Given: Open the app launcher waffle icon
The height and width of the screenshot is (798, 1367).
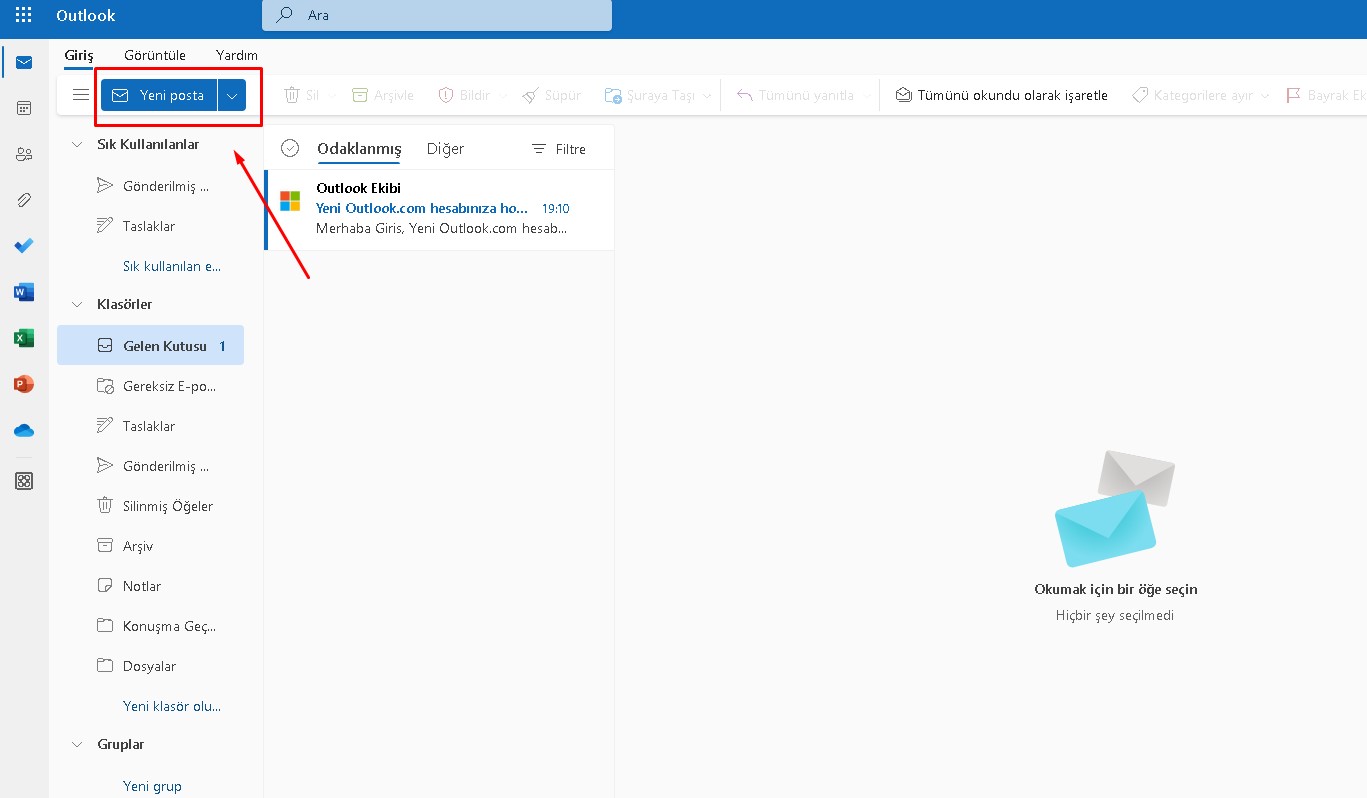Looking at the screenshot, I should pos(23,15).
